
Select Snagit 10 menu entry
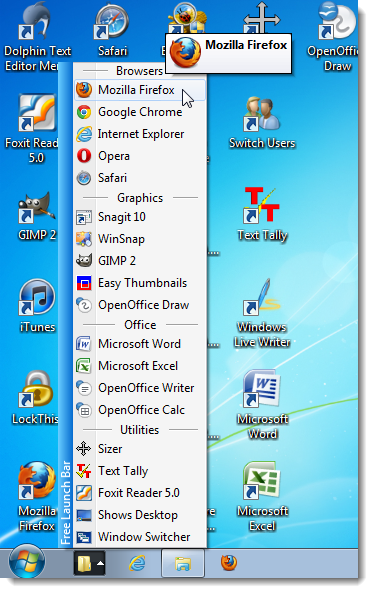click(x=140, y=217)
